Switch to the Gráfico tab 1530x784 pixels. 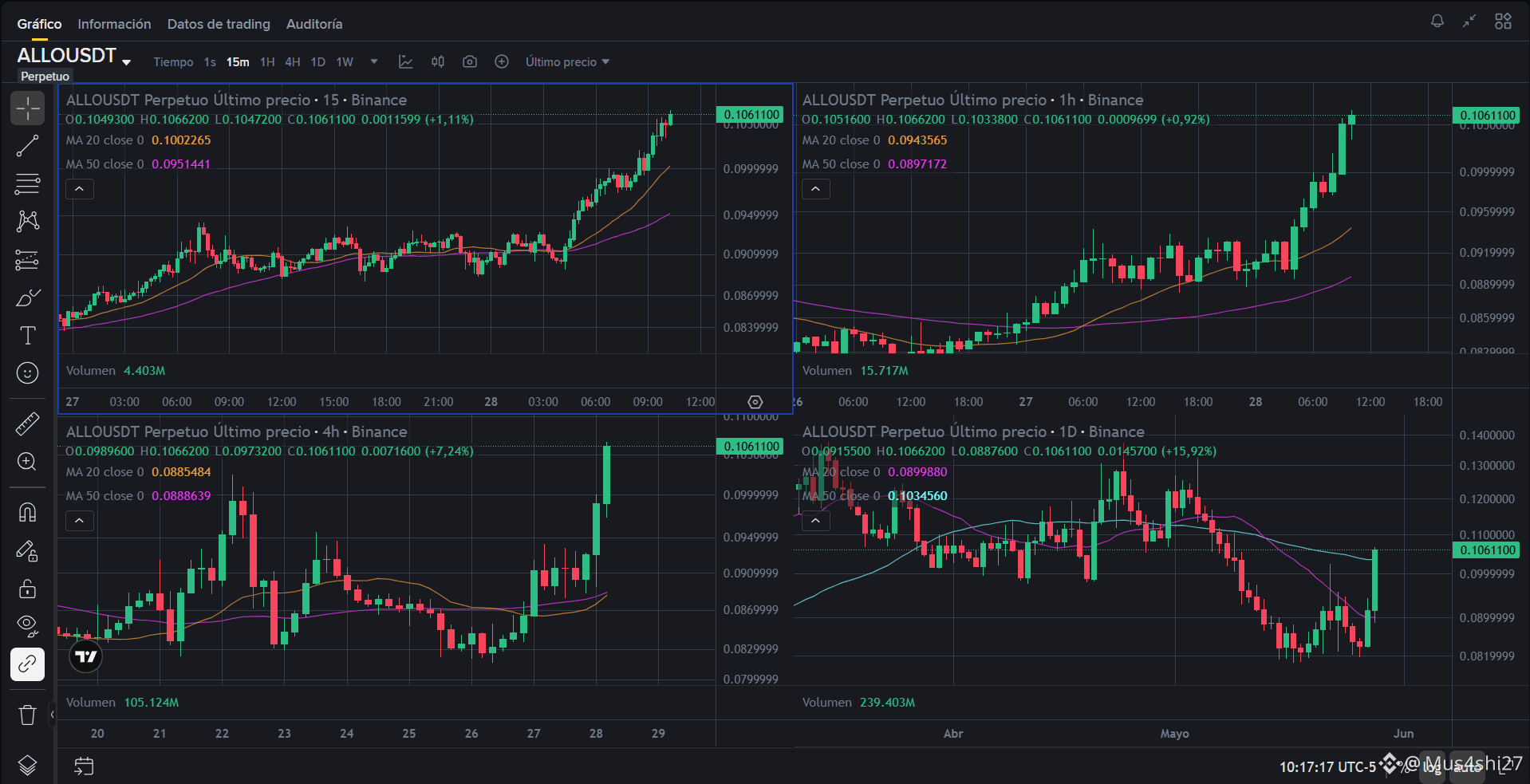pyautogui.click(x=39, y=24)
